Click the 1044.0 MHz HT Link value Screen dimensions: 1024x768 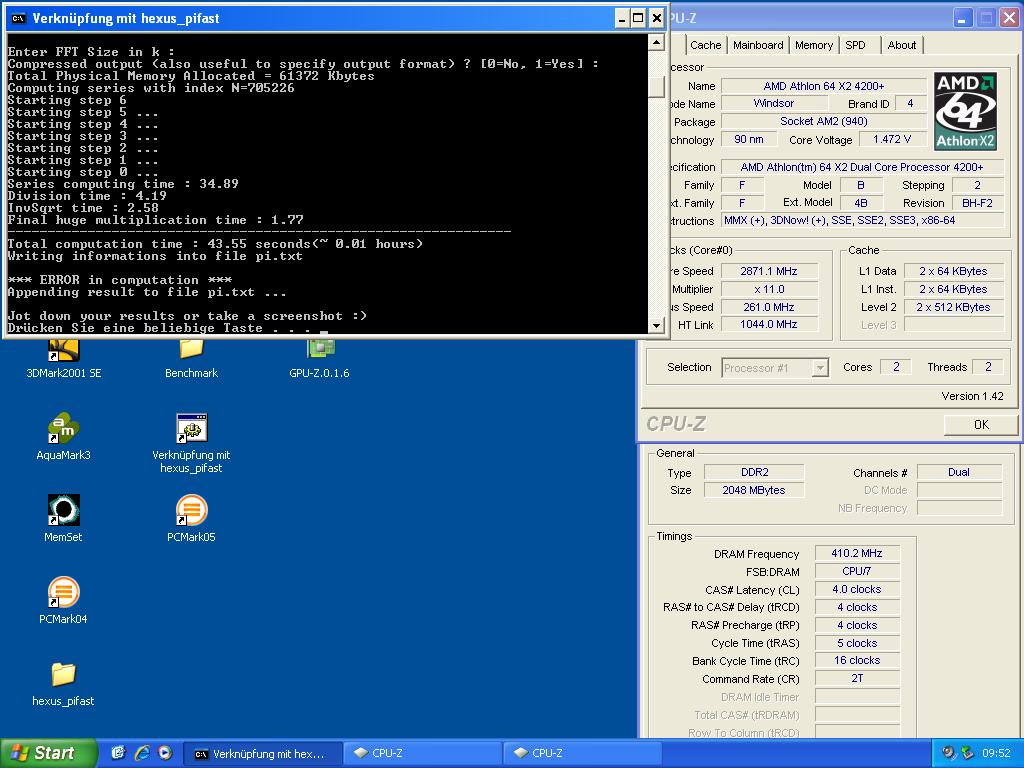pos(769,324)
